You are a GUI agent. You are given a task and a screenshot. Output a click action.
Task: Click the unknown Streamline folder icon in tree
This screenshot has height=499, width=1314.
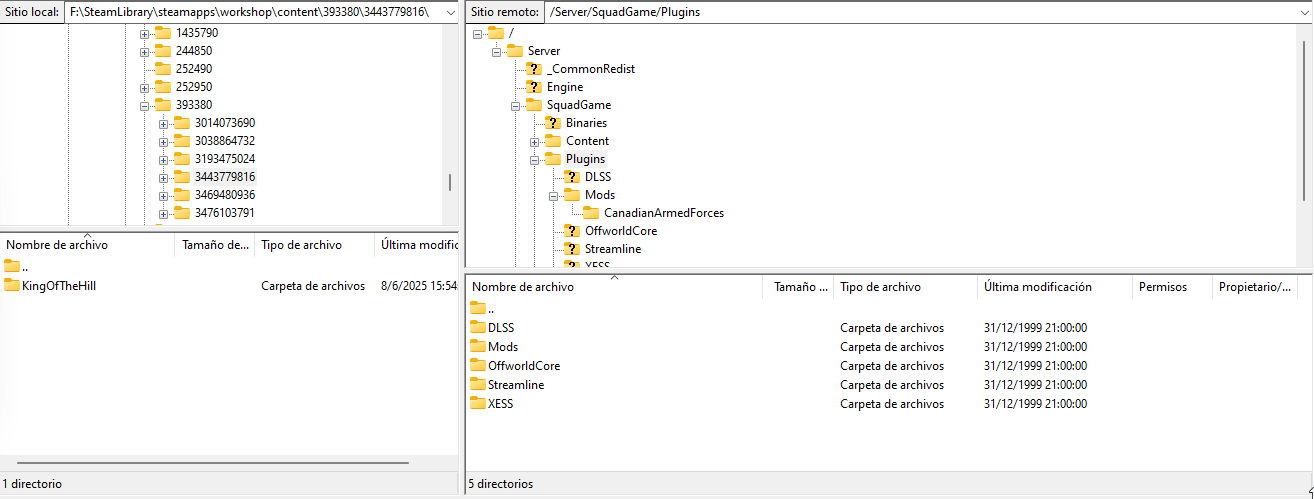572,249
